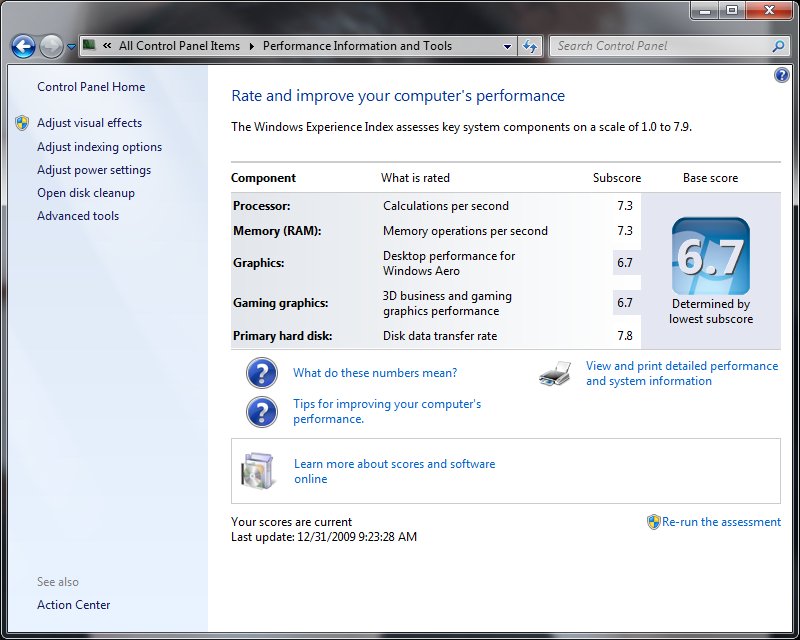Click the Gaming graphics: component label
Viewport: 800px width, 640px height.
click(281, 303)
